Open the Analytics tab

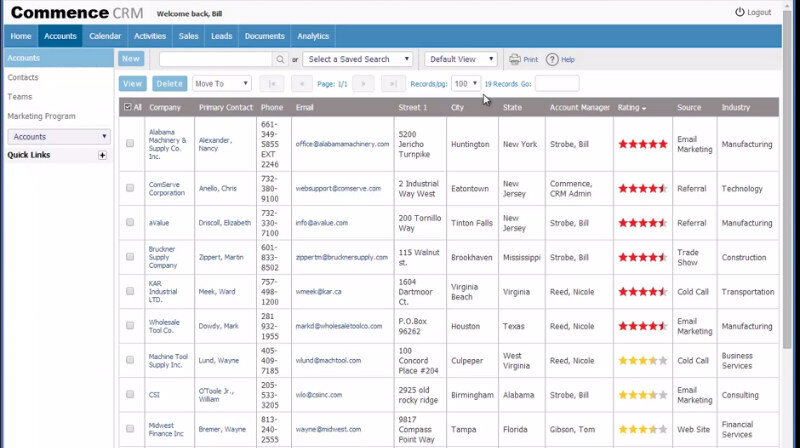(313, 36)
